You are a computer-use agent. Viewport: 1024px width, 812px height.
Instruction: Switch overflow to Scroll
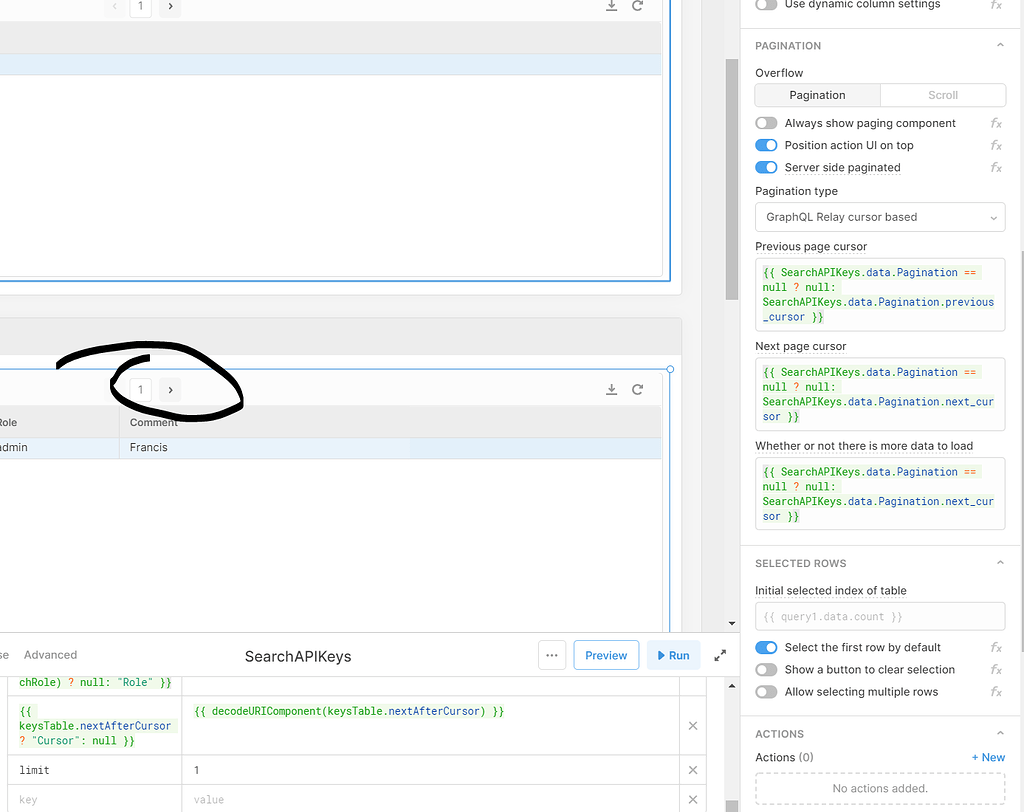942,95
